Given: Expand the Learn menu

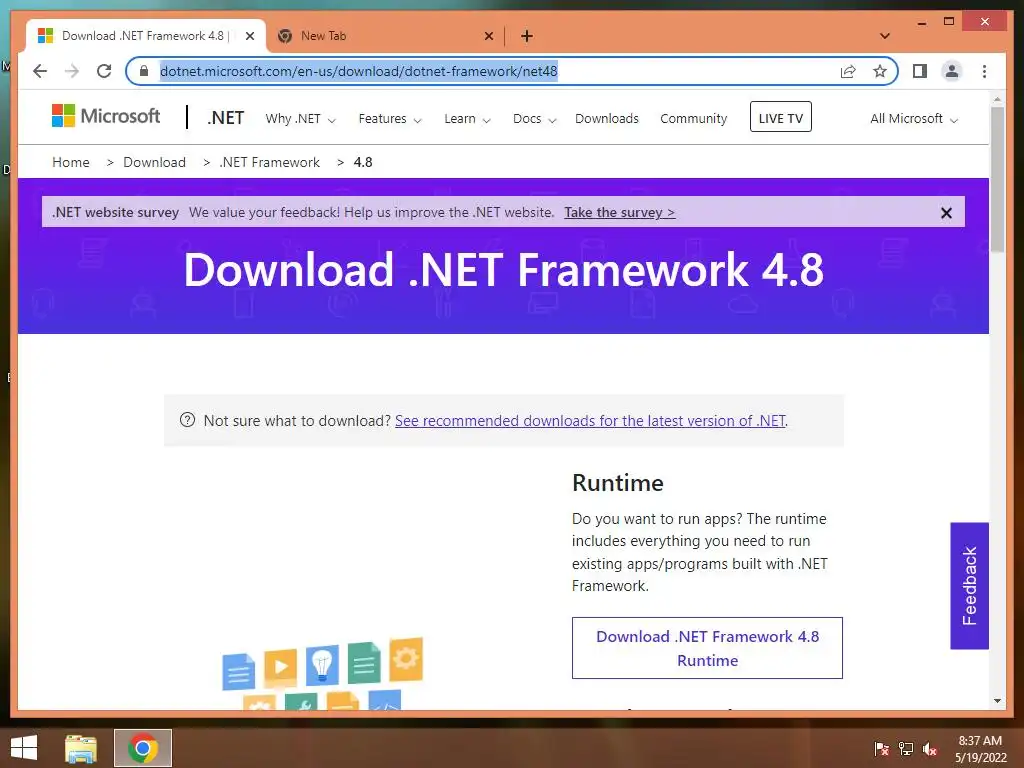Looking at the screenshot, I should (x=467, y=119).
